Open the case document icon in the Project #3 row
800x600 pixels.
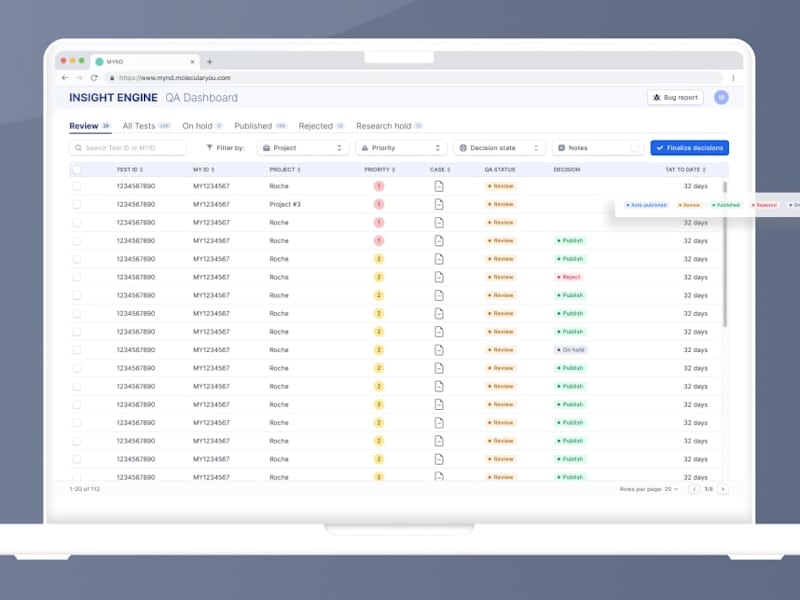tap(439, 204)
